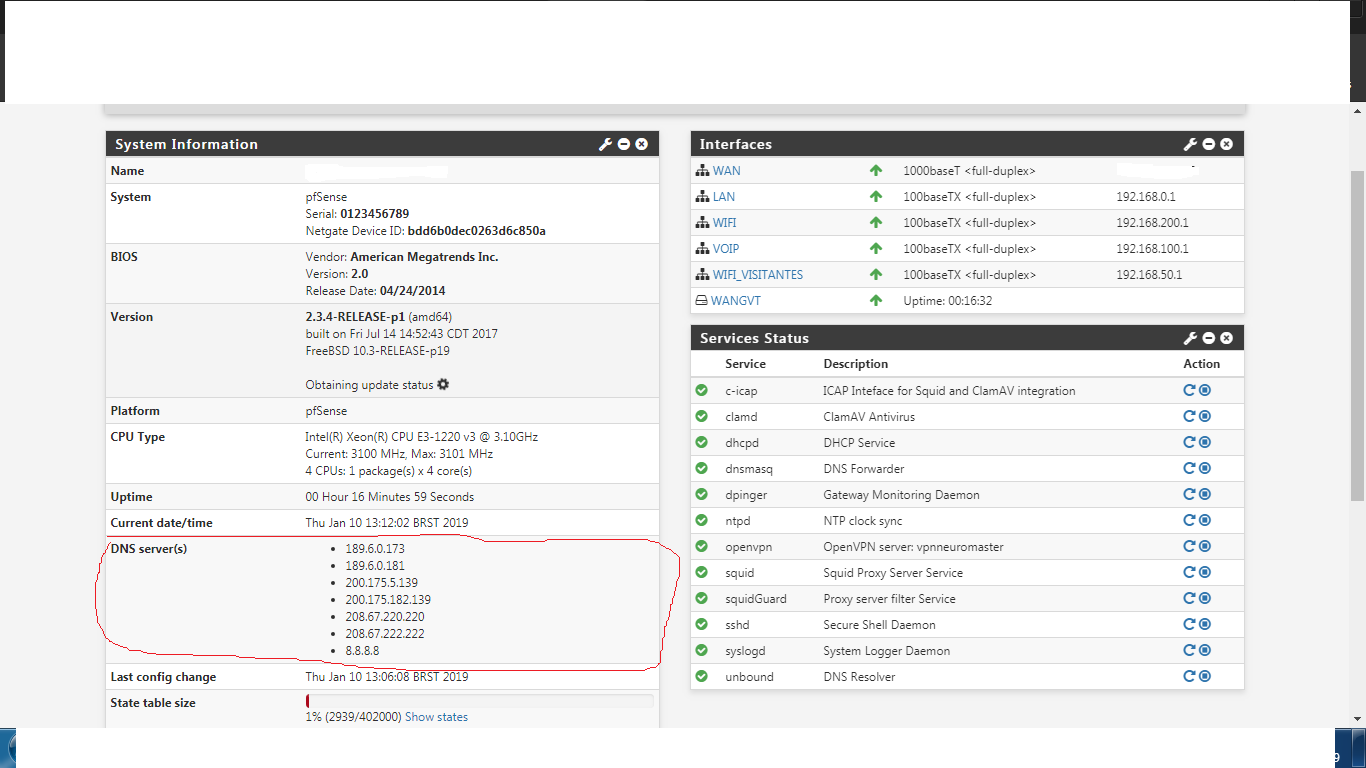Viewport: 1366px width, 768px height.
Task: Open the WAN interface link
Action: [x=726, y=171]
